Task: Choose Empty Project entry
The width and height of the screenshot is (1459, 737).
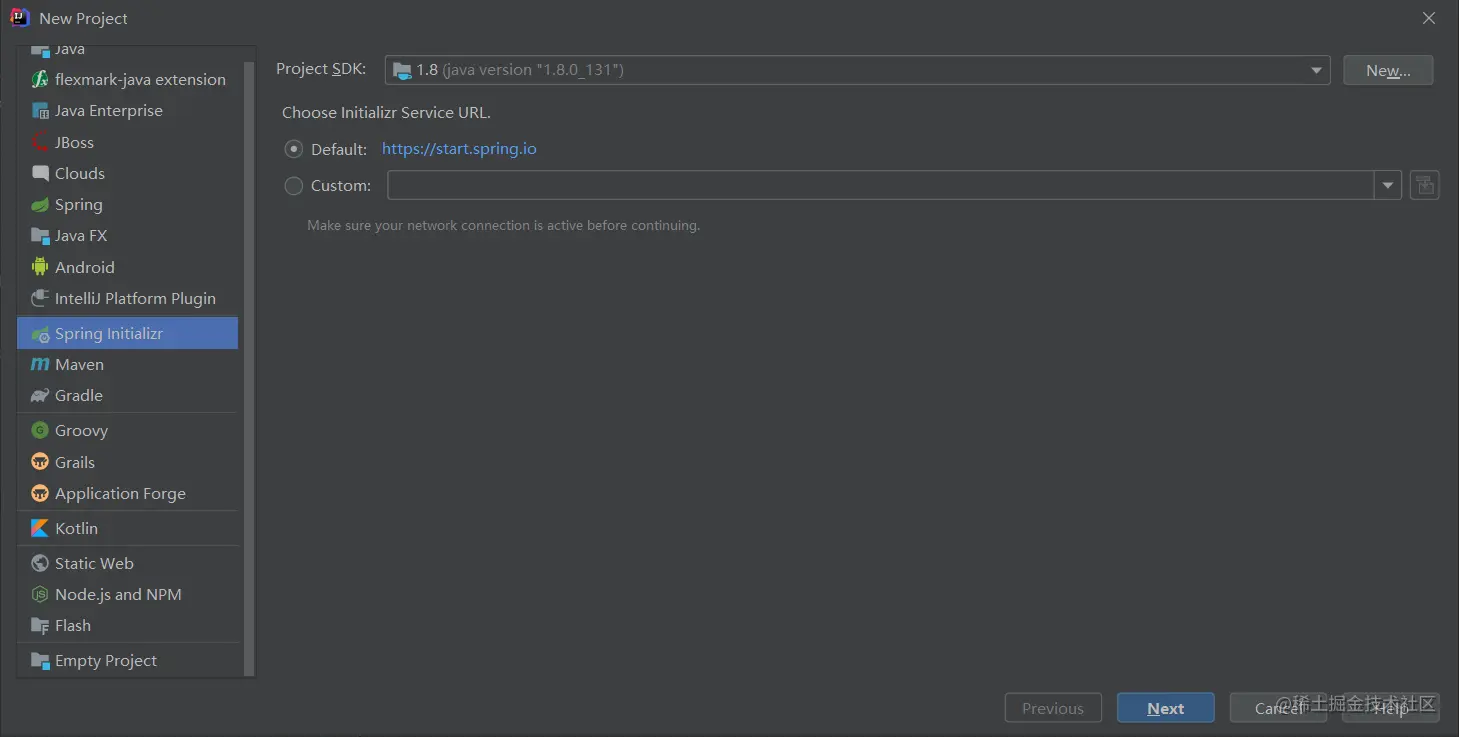Action: [127, 660]
